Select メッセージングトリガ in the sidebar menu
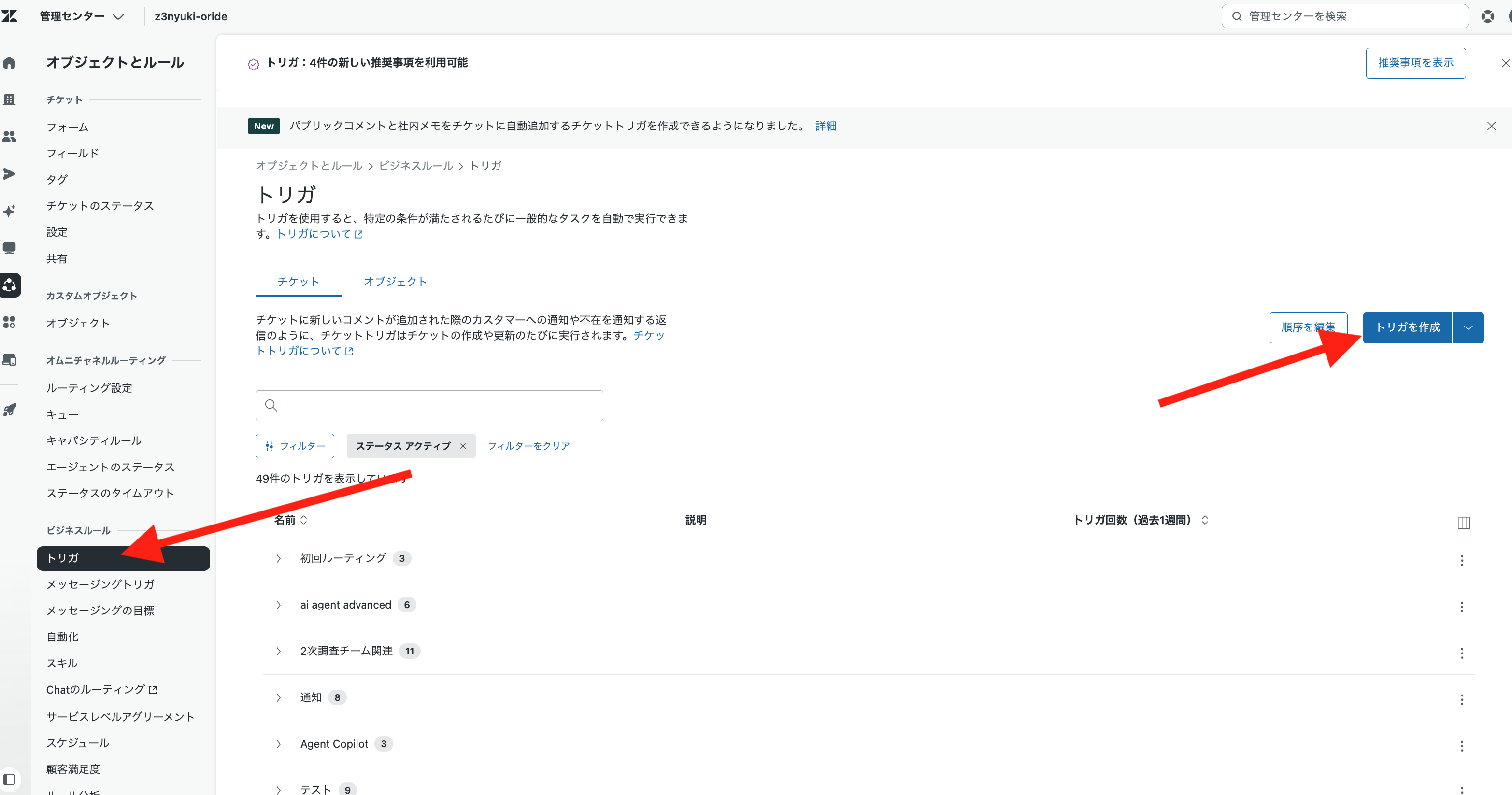Image resolution: width=1512 pixels, height=795 pixels. point(100,584)
